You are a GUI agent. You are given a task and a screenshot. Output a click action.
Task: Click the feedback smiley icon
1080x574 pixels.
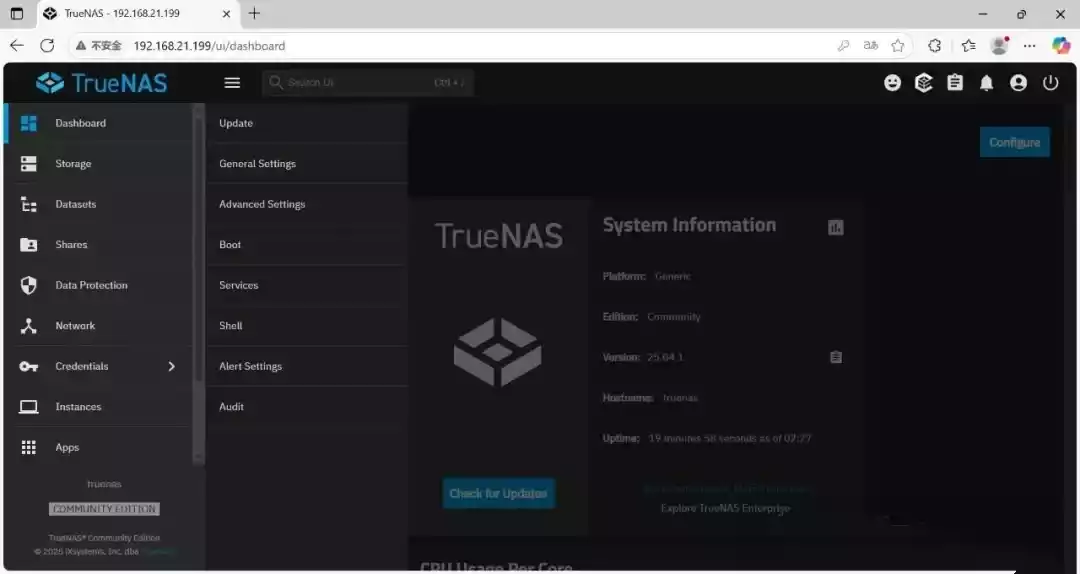coord(893,83)
